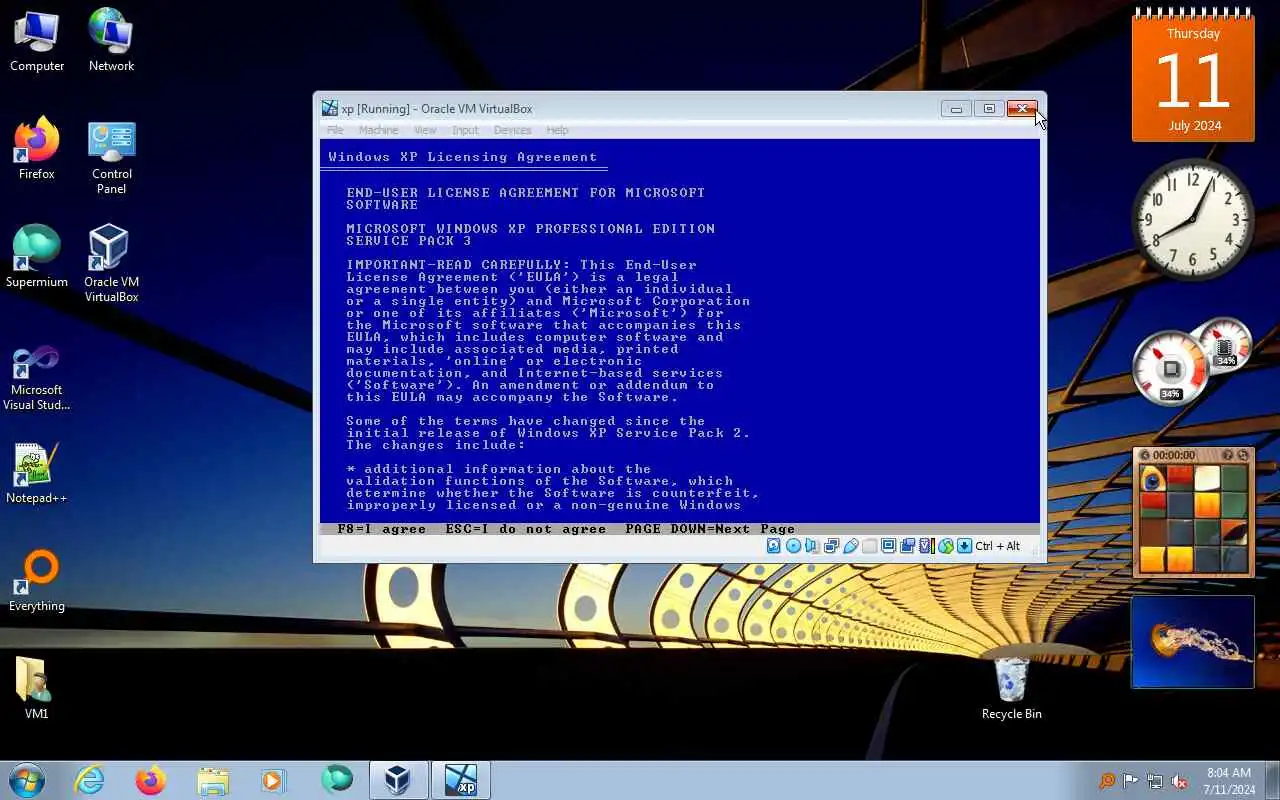
Task: Select the Everything desktop shortcut
Action: click(37, 581)
